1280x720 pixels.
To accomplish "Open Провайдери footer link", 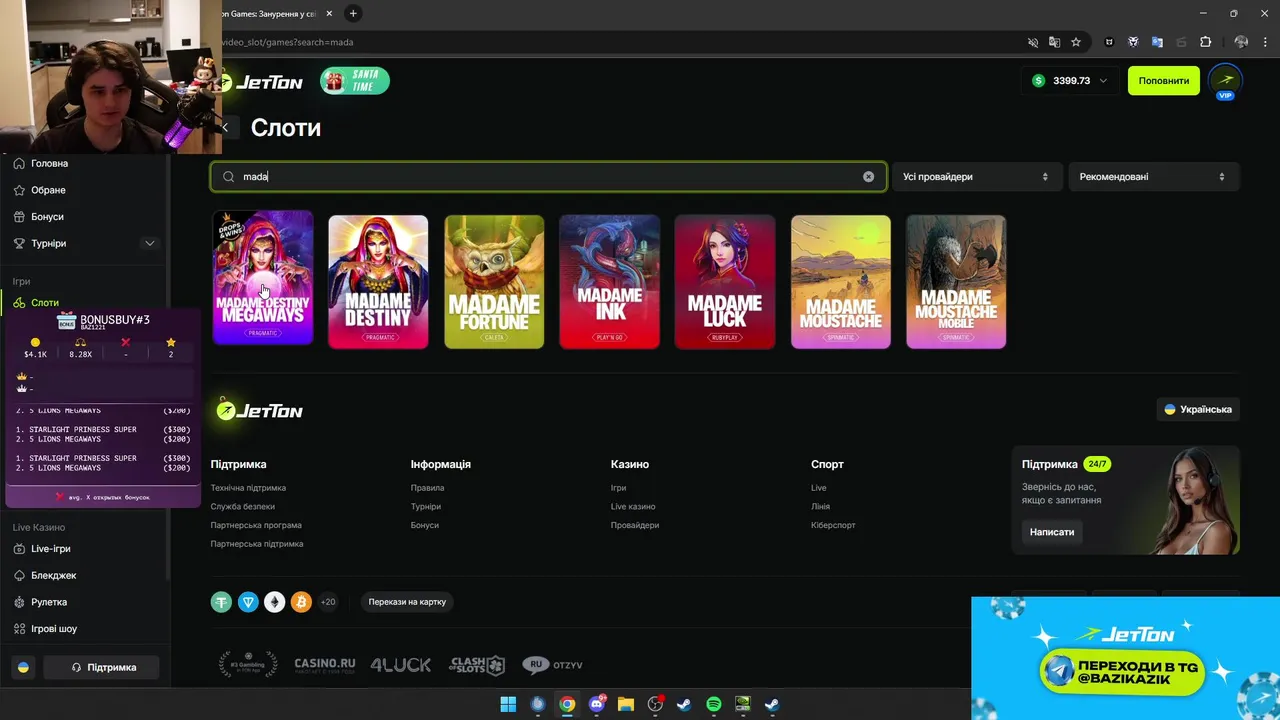I will (x=635, y=525).
